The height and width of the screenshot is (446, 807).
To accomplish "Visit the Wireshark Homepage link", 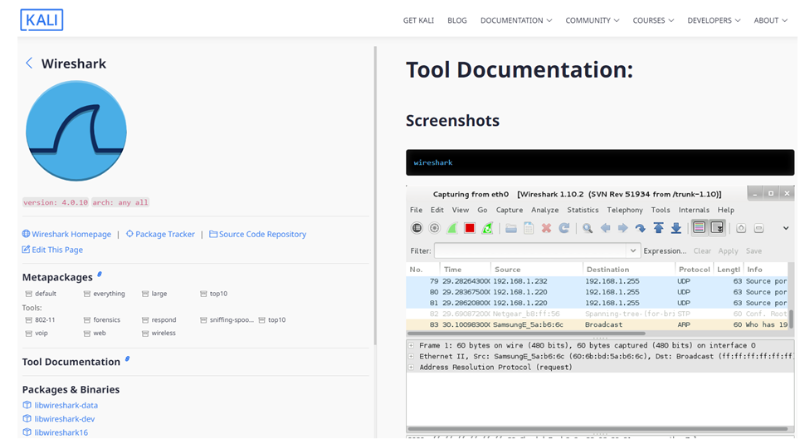I will pyautogui.click(x=66, y=234).
